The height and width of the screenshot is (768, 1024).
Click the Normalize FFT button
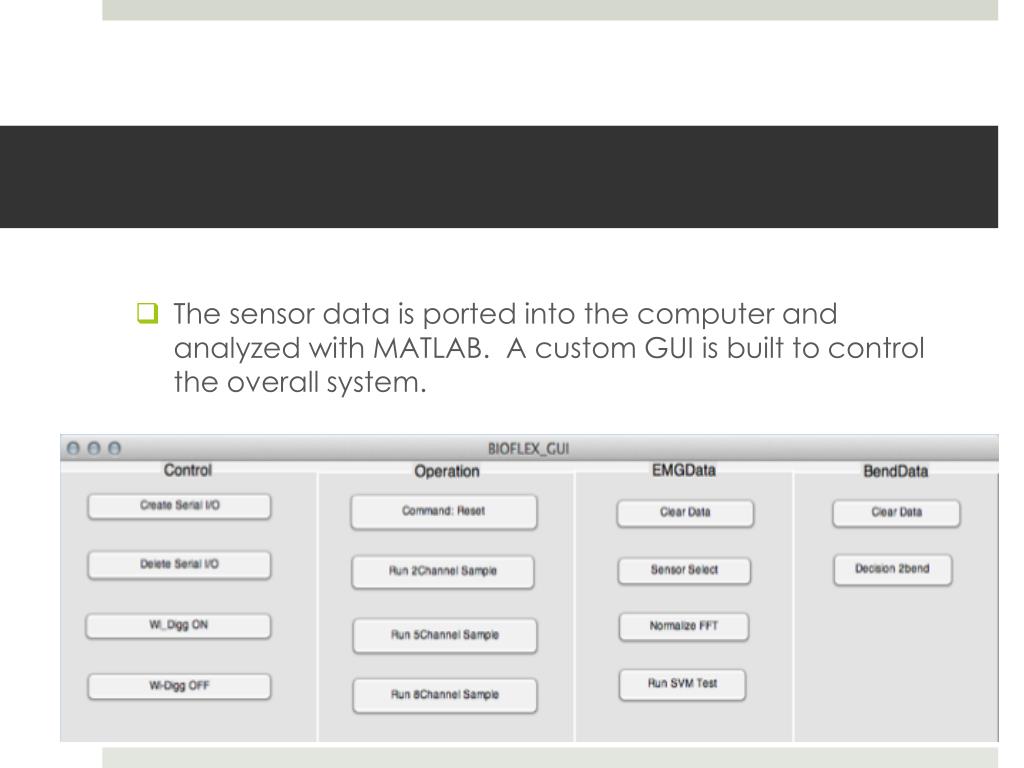(684, 626)
